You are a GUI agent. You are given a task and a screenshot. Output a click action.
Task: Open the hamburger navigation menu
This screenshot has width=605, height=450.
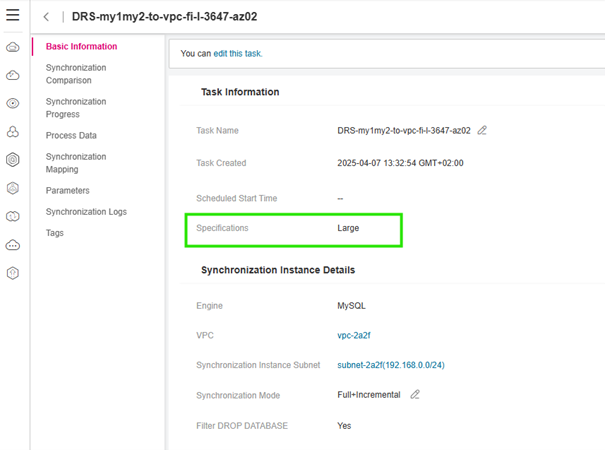coord(13,16)
